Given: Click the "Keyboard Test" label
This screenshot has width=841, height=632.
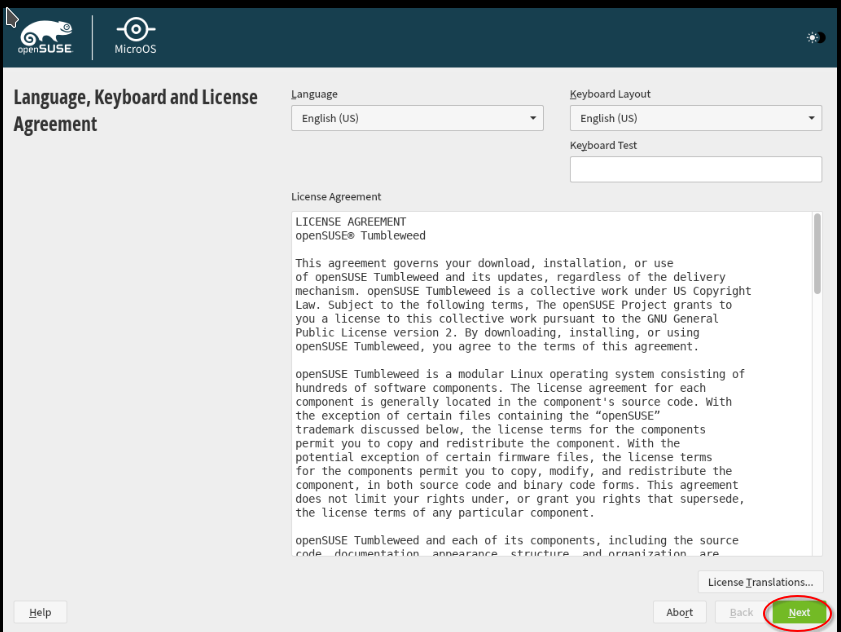Looking at the screenshot, I should pos(603,145).
